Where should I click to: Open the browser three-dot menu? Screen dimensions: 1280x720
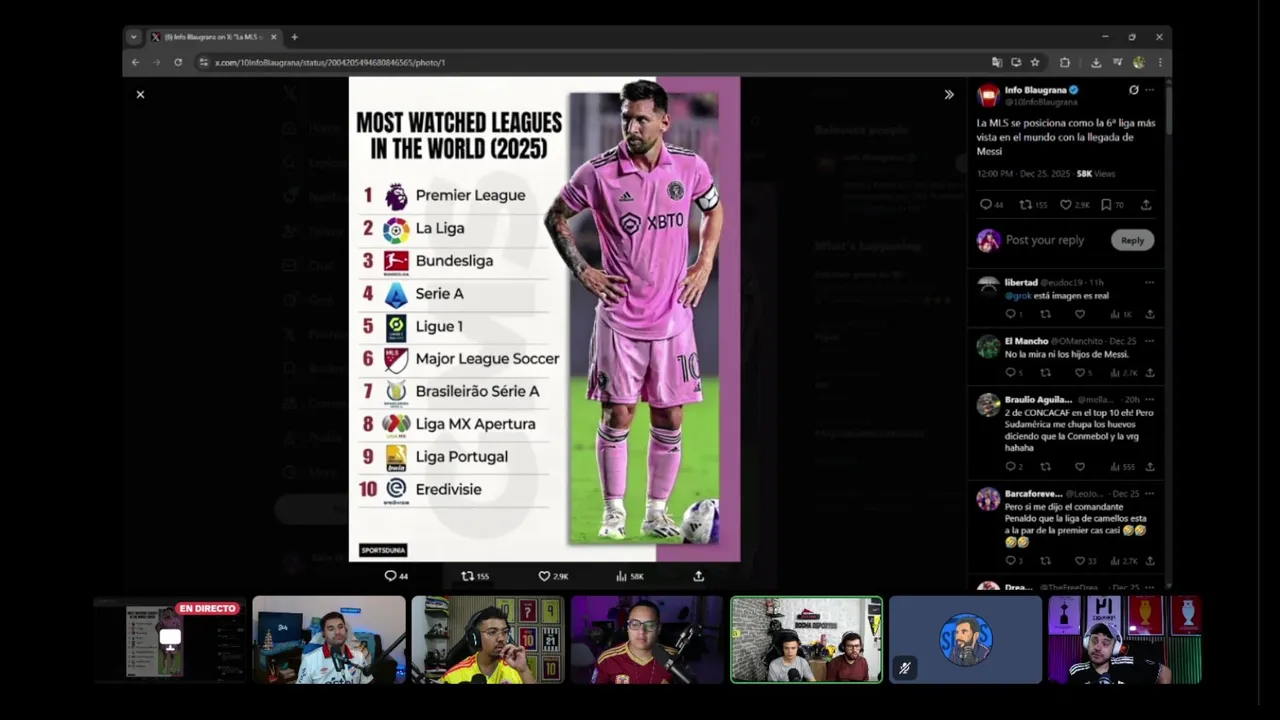click(x=1160, y=62)
